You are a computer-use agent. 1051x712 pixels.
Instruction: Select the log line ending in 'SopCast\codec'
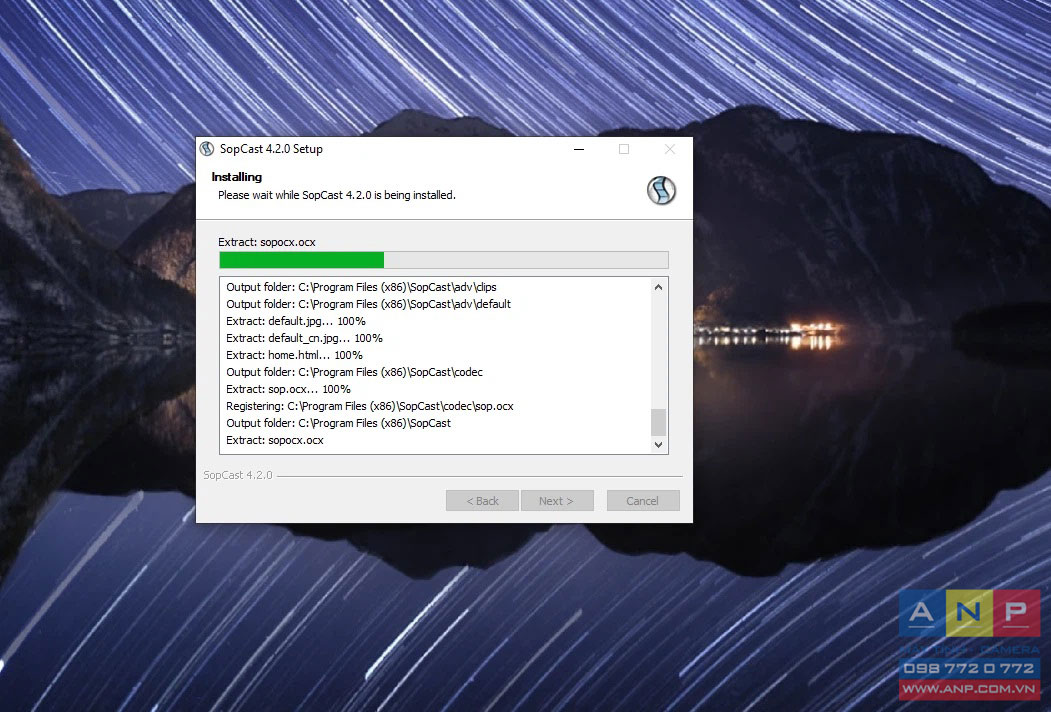click(x=355, y=372)
